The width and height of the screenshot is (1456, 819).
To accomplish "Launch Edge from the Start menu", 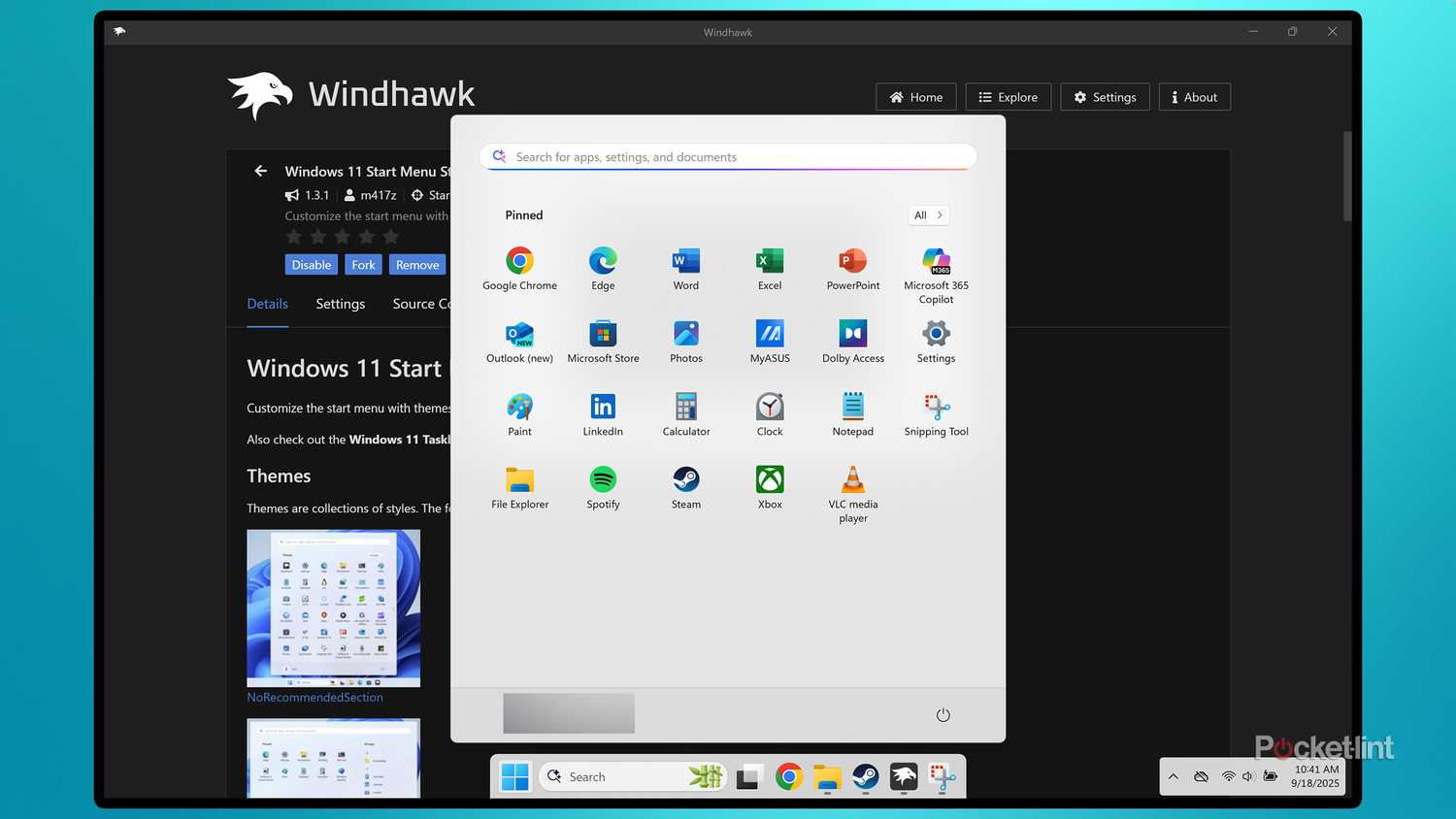I will click(x=603, y=269).
